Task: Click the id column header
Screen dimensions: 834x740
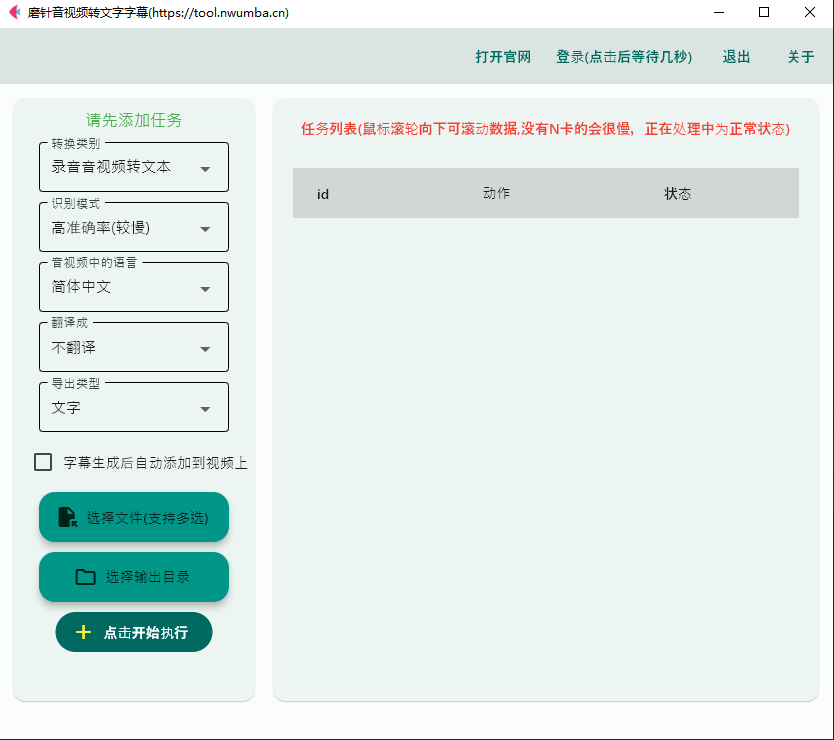Action: click(323, 194)
